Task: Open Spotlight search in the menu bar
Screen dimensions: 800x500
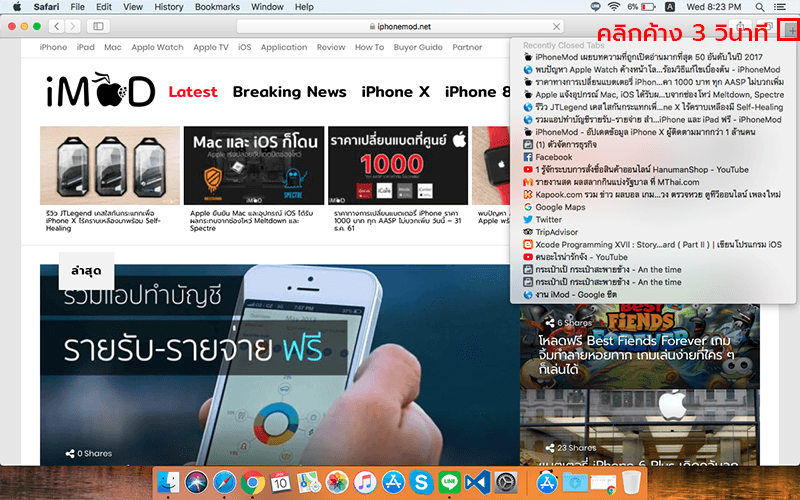Action: [760, 7]
